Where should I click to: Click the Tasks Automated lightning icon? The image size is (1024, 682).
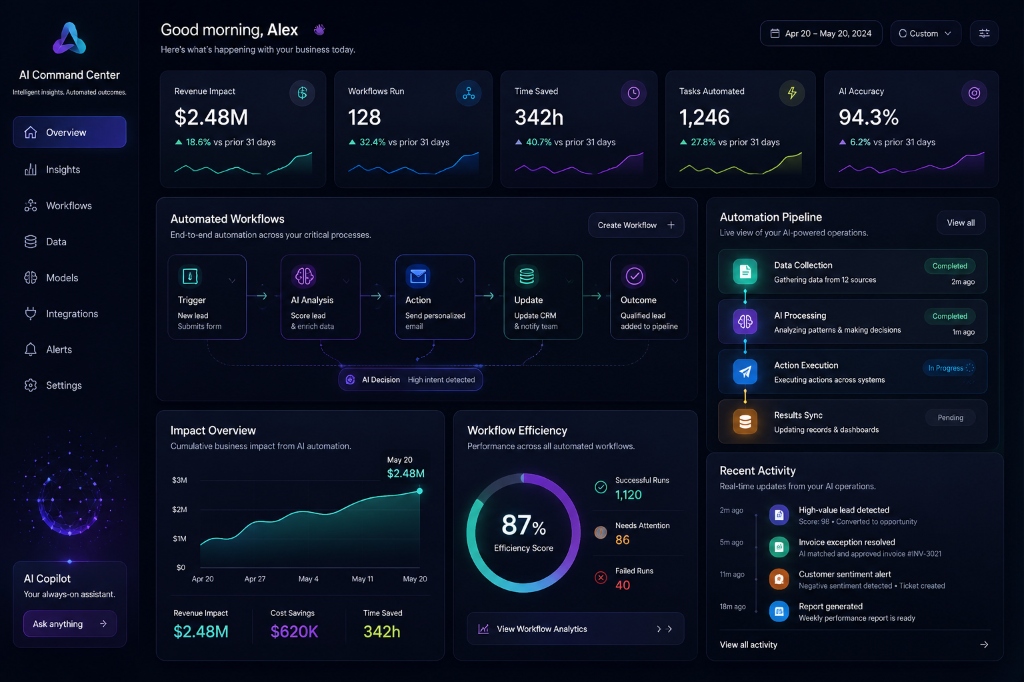(x=792, y=93)
